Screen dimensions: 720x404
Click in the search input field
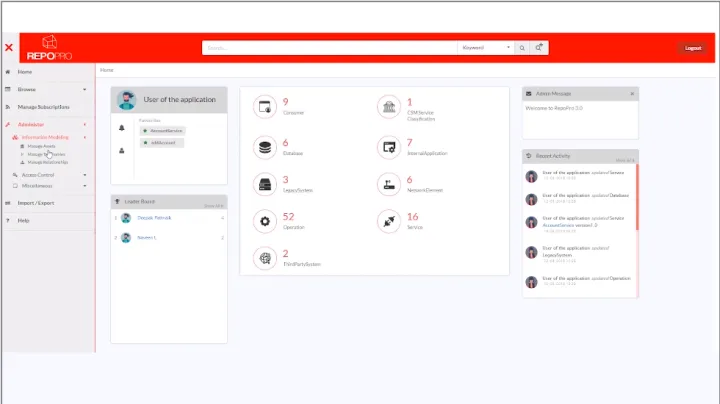click(330, 47)
